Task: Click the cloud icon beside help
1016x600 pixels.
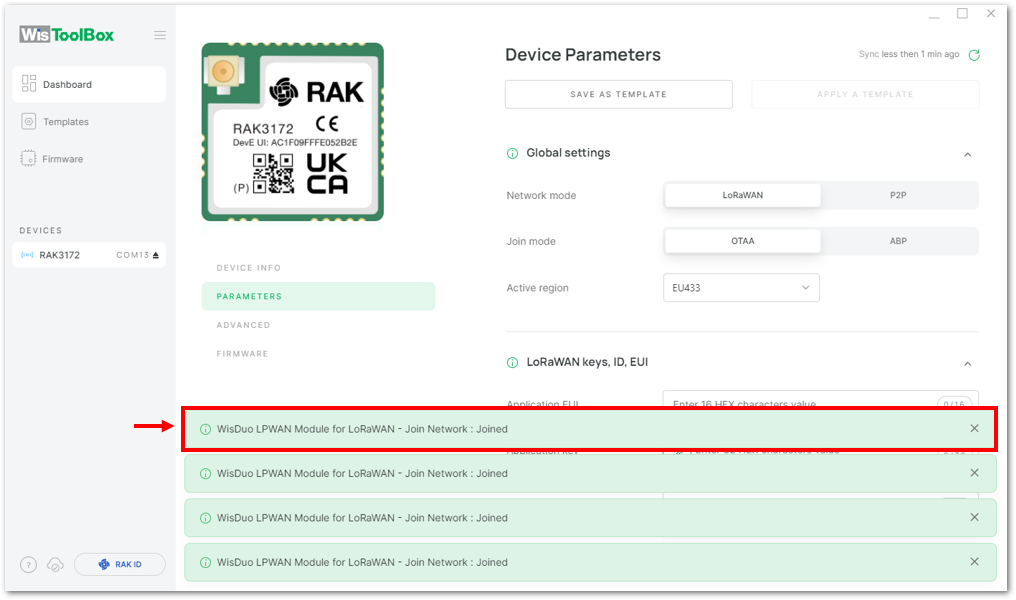Action: click(x=56, y=564)
